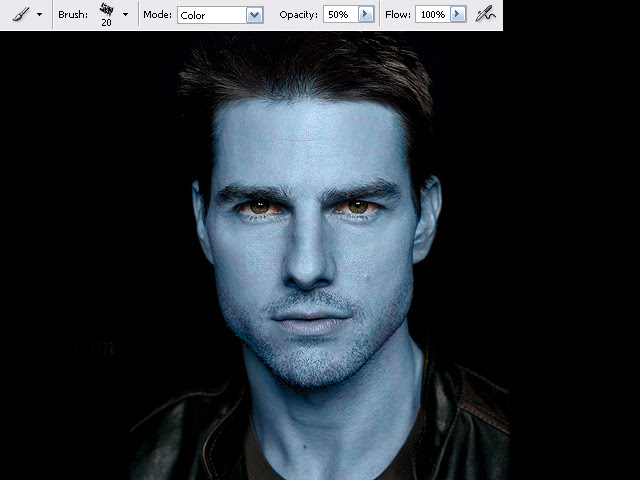Screen dimensions: 640x480
Task: Paint on the man's left-side eye iris
Action: point(260,207)
